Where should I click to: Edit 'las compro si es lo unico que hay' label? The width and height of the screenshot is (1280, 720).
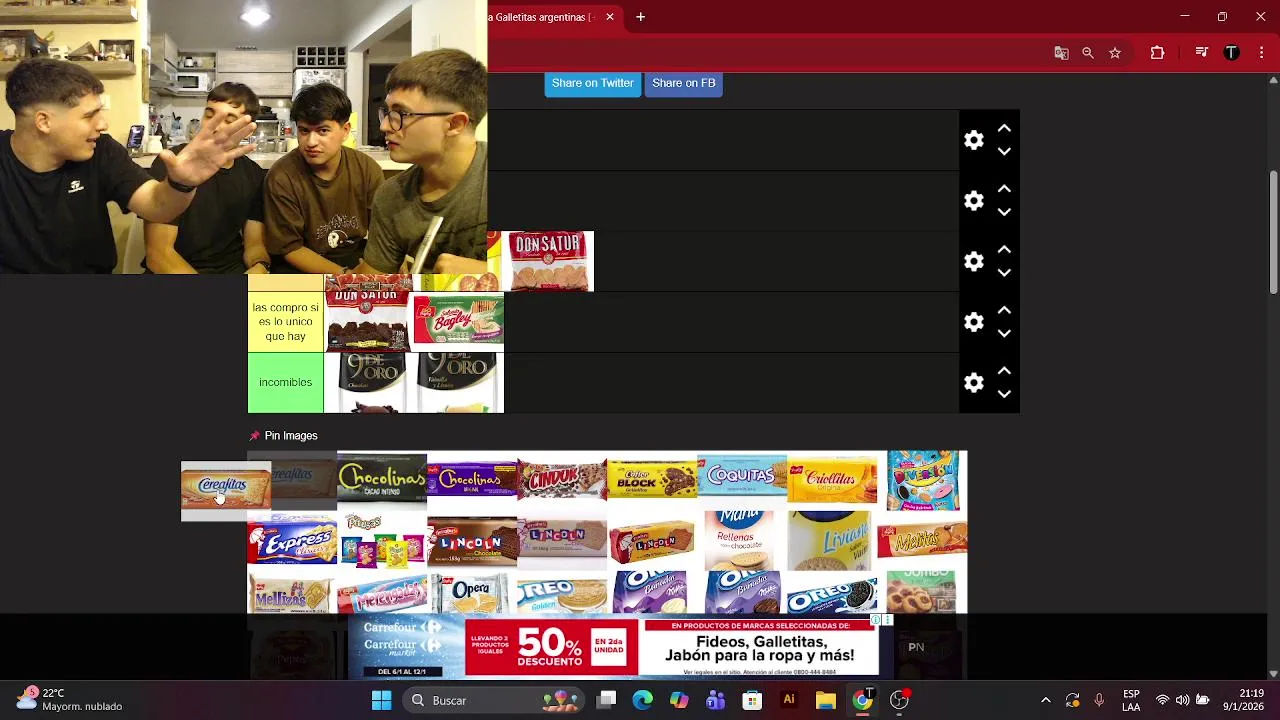tap(286, 322)
